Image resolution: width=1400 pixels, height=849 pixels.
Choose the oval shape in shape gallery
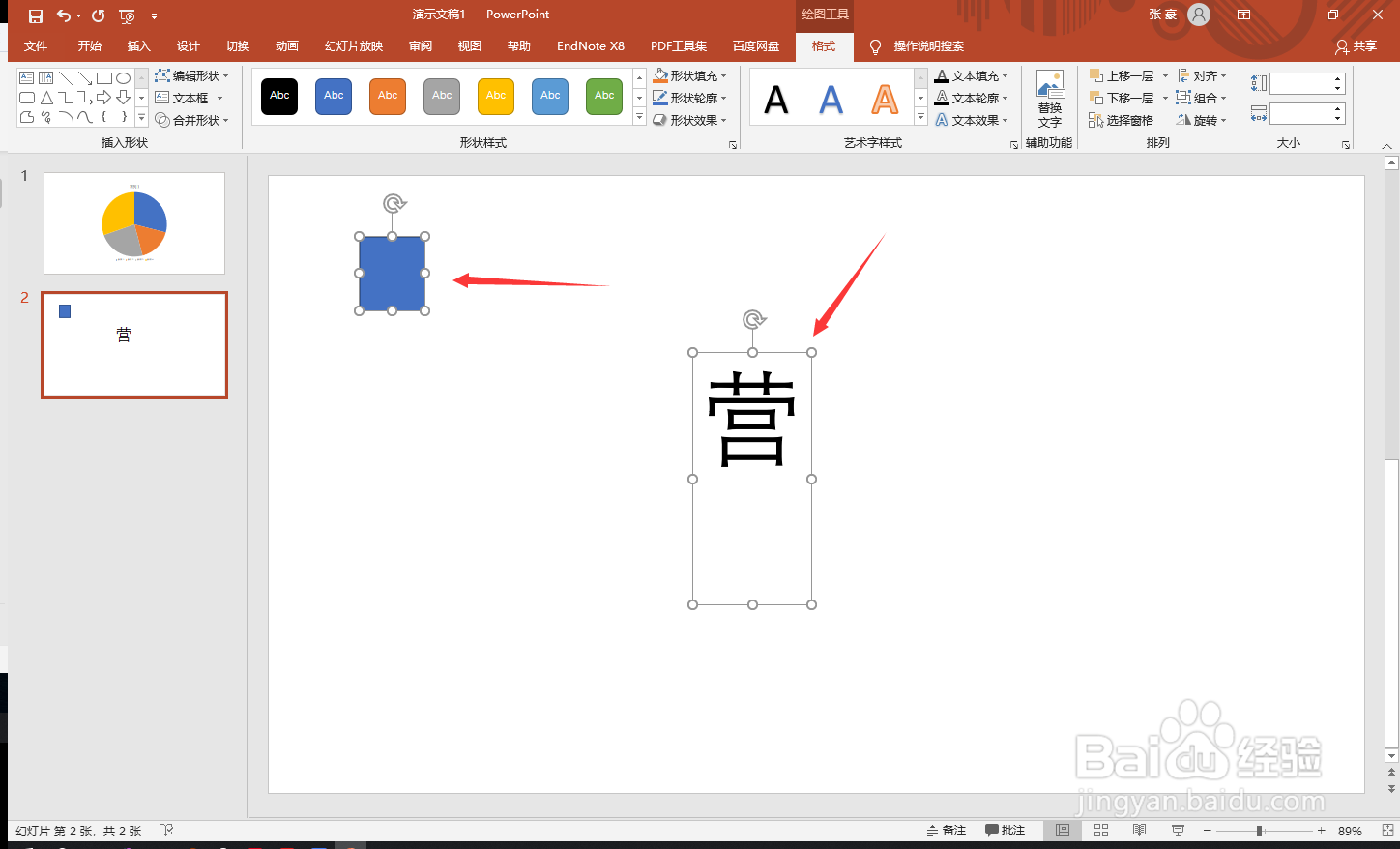(123, 77)
